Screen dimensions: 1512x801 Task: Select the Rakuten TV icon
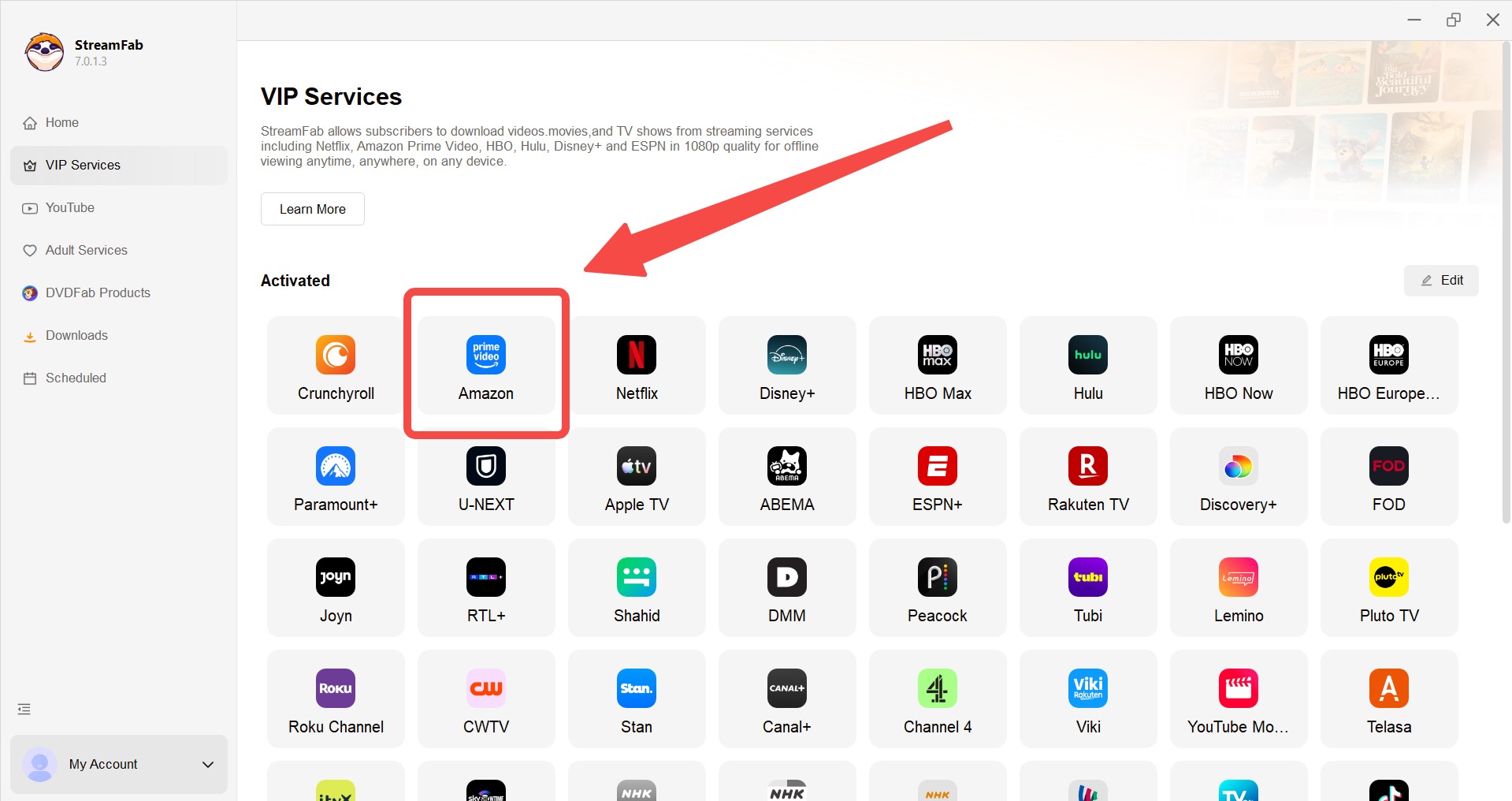1087,476
